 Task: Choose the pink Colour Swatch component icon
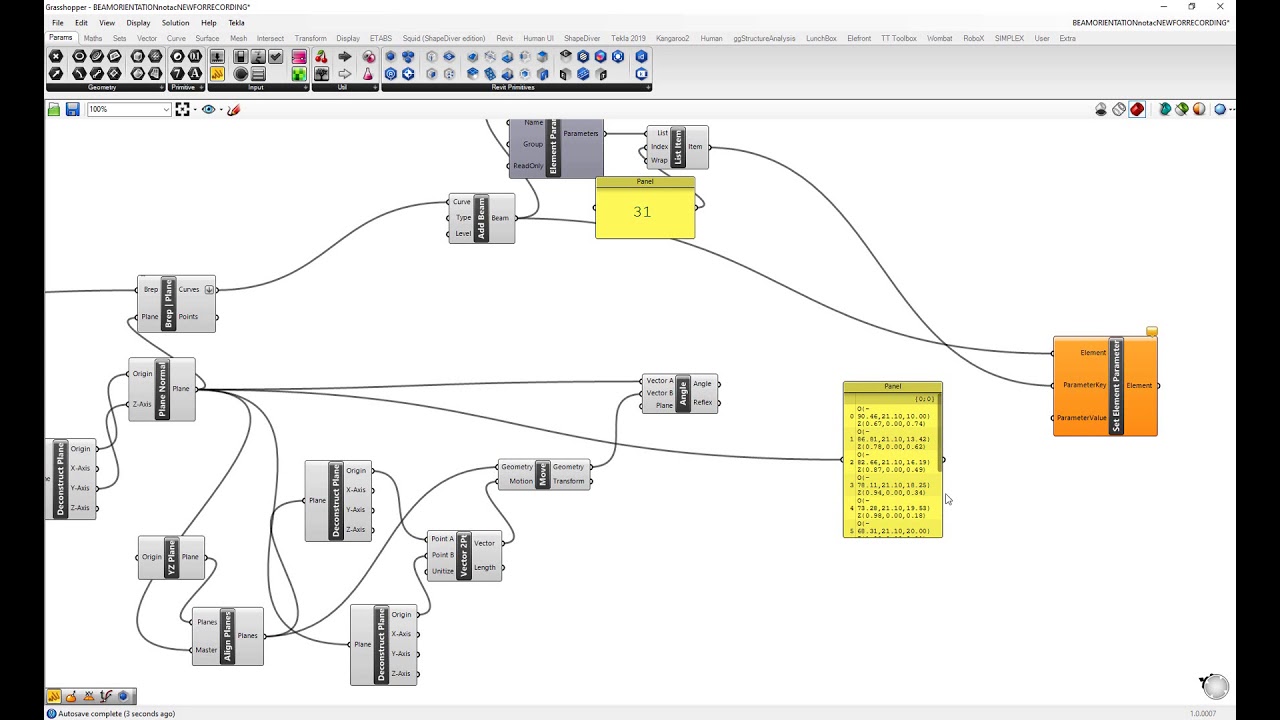point(299,57)
